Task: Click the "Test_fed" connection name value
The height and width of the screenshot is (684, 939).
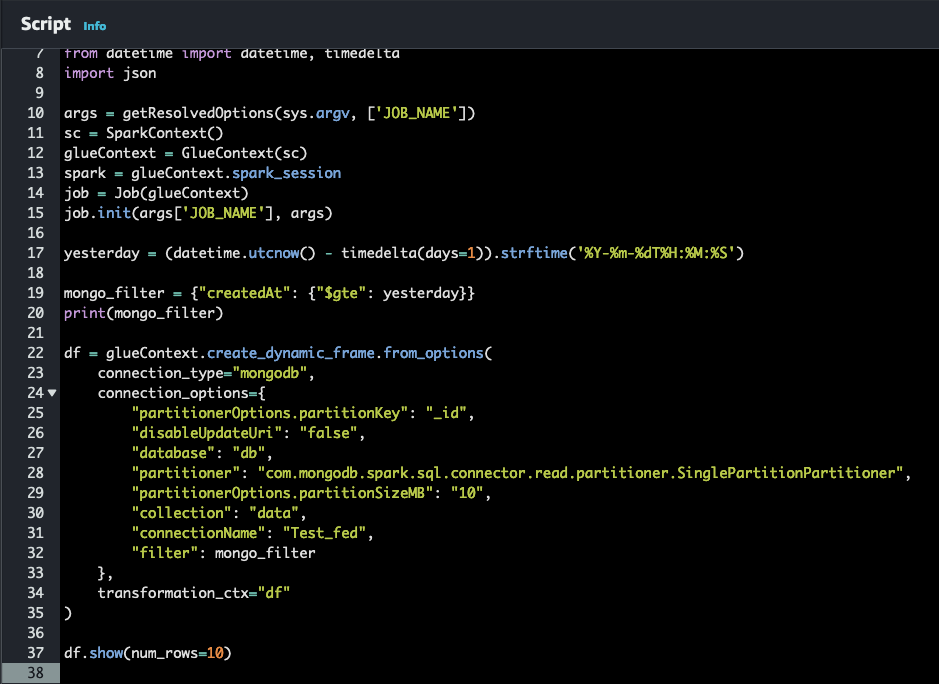Action: (x=324, y=533)
